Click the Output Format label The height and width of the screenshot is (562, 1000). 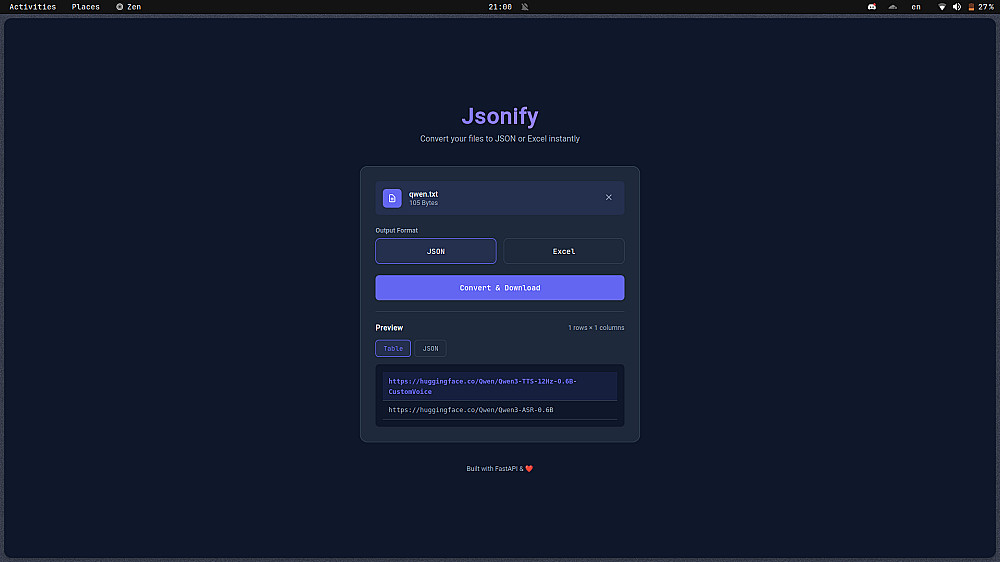[397, 230]
